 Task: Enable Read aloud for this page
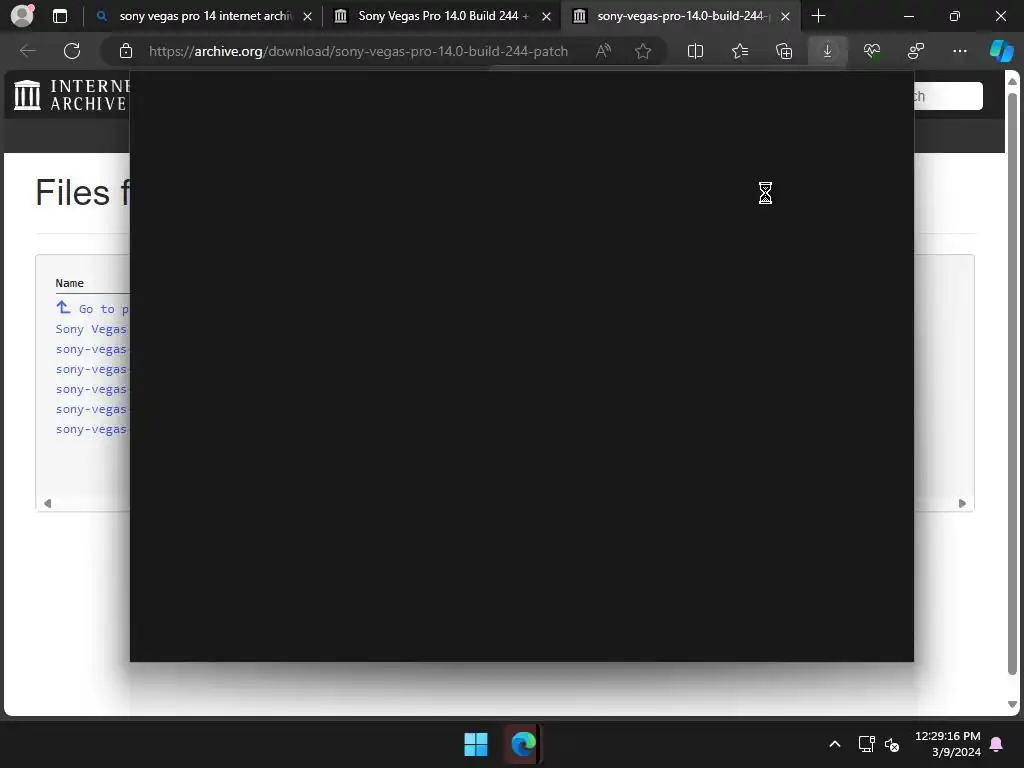point(603,51)
